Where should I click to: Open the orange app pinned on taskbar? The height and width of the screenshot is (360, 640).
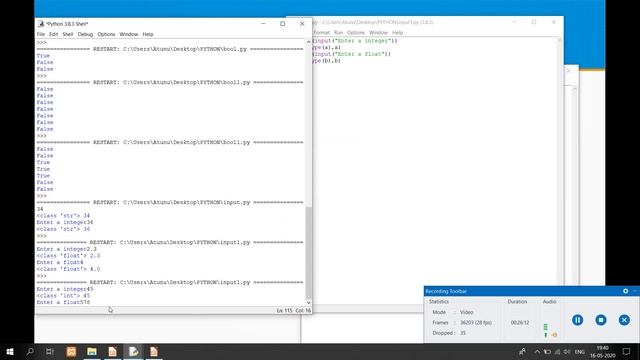tap(71, 351)
